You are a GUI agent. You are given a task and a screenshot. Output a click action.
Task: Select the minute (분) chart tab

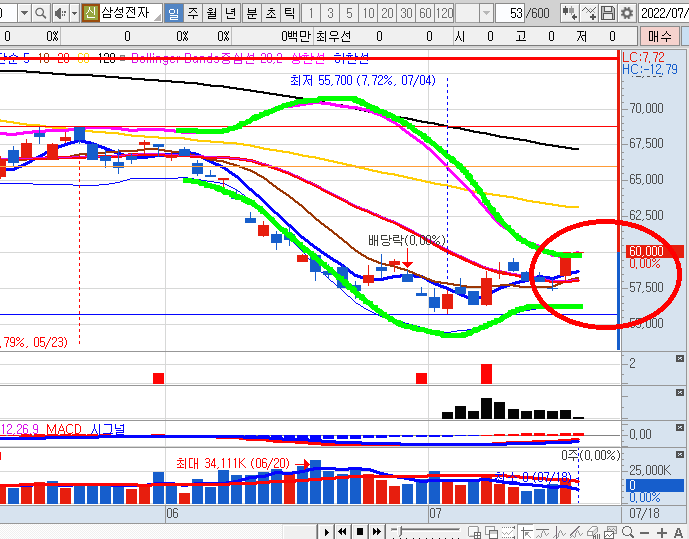tap(250, 13)
